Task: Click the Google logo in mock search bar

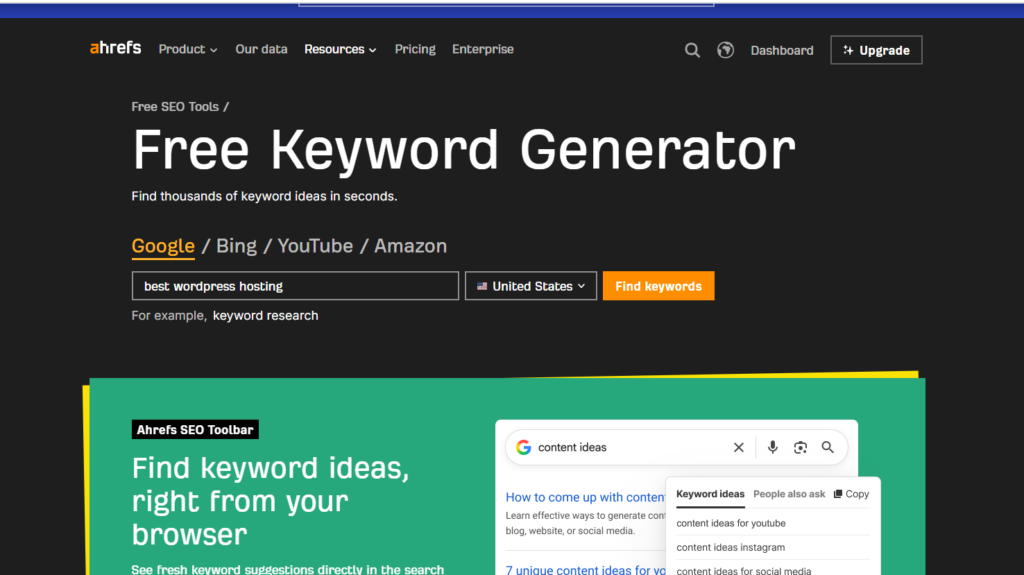Action: pyautogui.click(x=524, y=448)
